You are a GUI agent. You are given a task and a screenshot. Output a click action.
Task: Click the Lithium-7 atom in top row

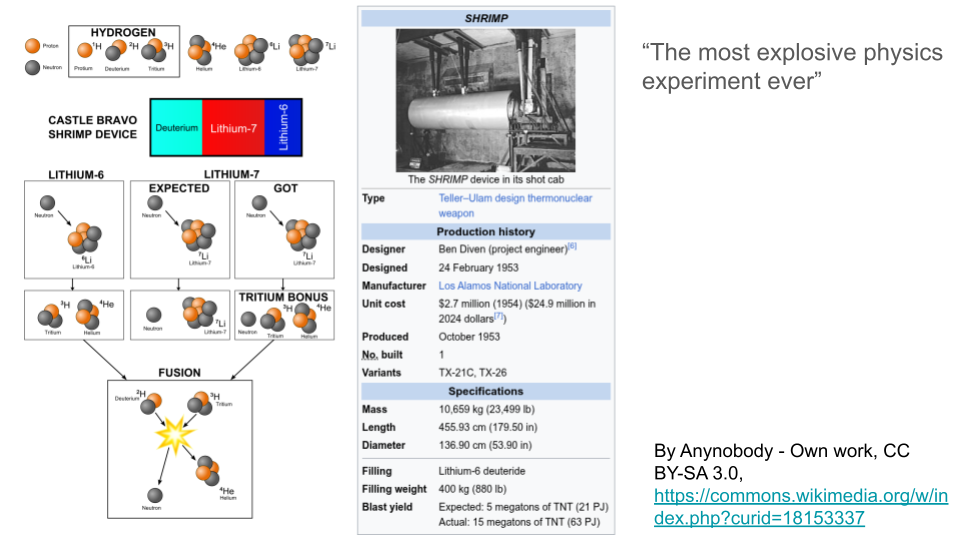[x=301, y=50]
